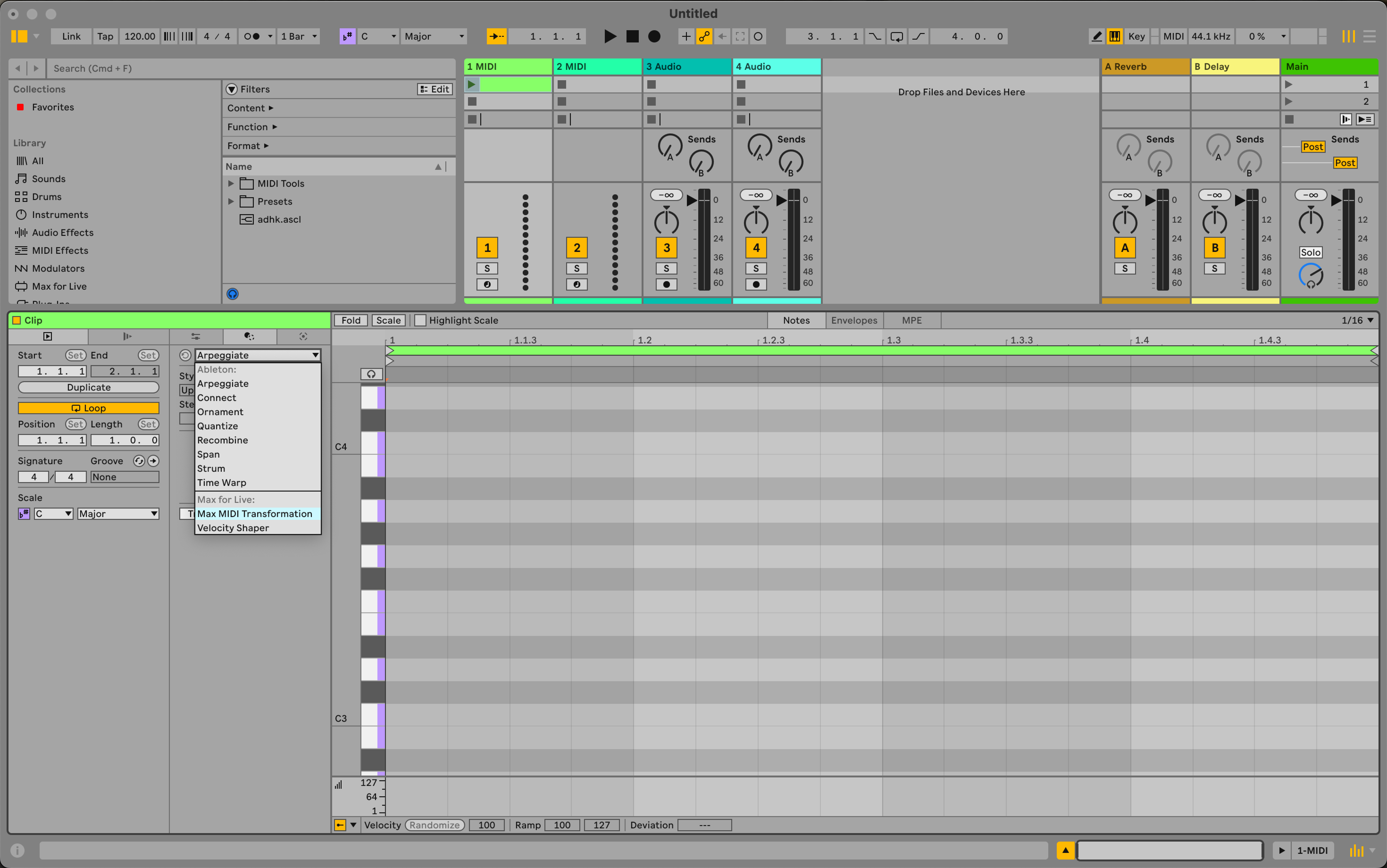
Task: Toggle Highlight Scale checkbox
Action: (x=420, y=320)
